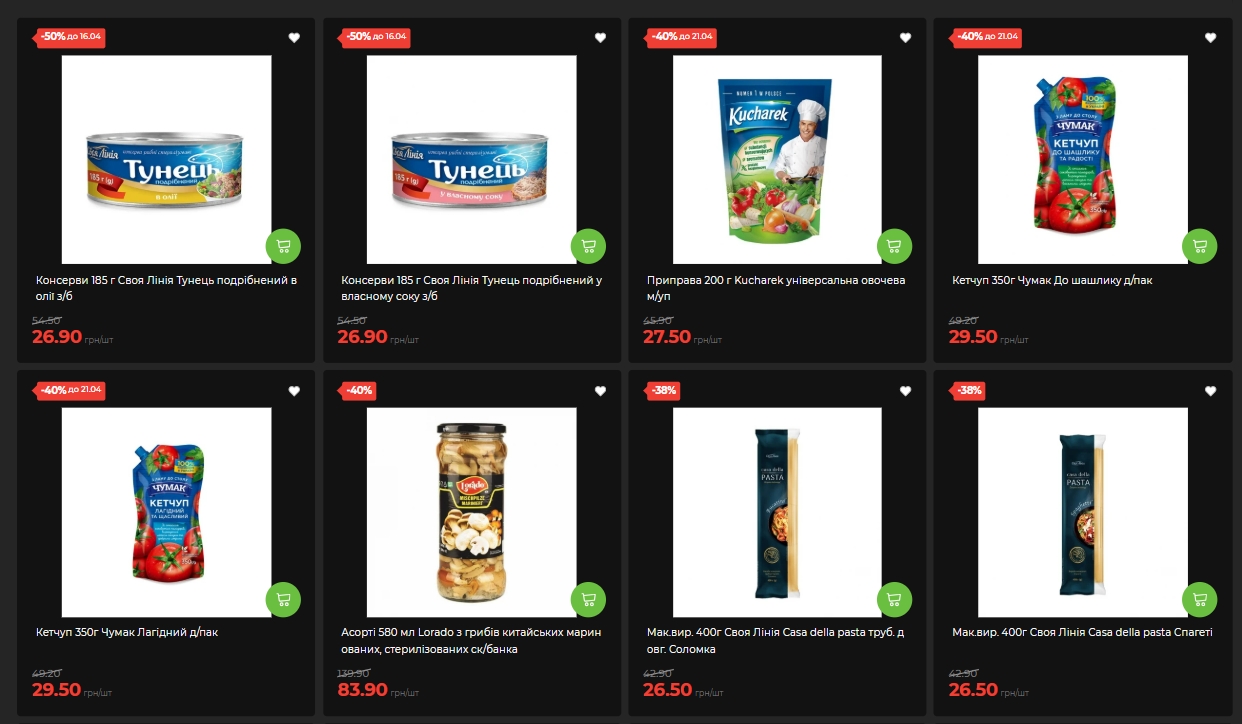This screenshot has width=1242, height=724.
Task: Favorite the Чумак Лагідний ketchup
Action: click(294, 391)
